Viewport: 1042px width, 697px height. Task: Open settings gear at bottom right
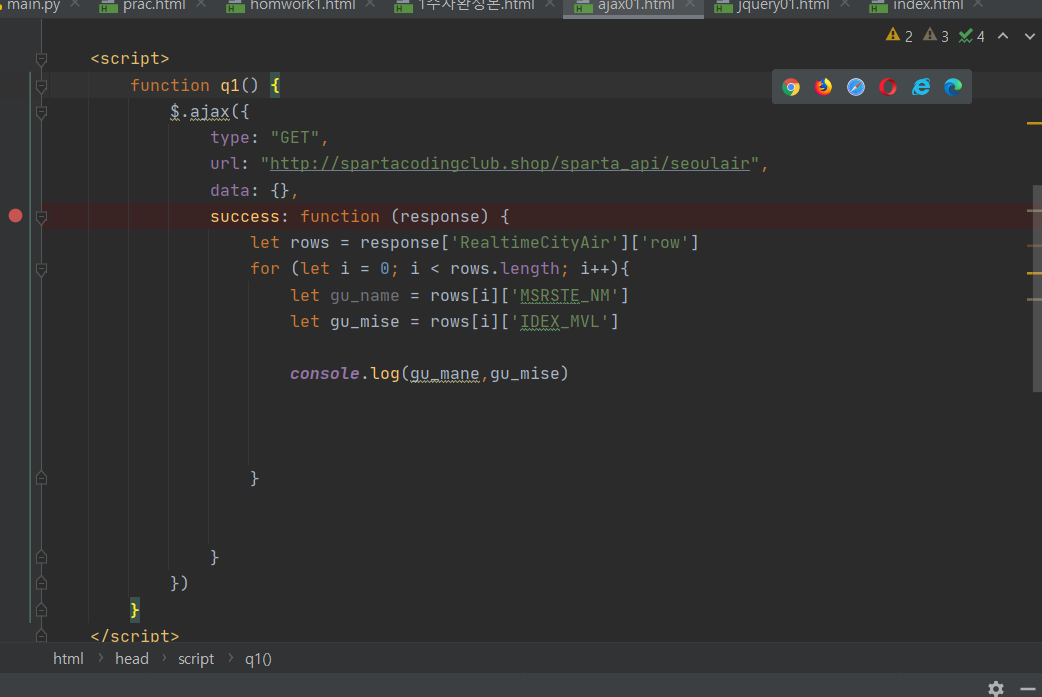(995, 688)
